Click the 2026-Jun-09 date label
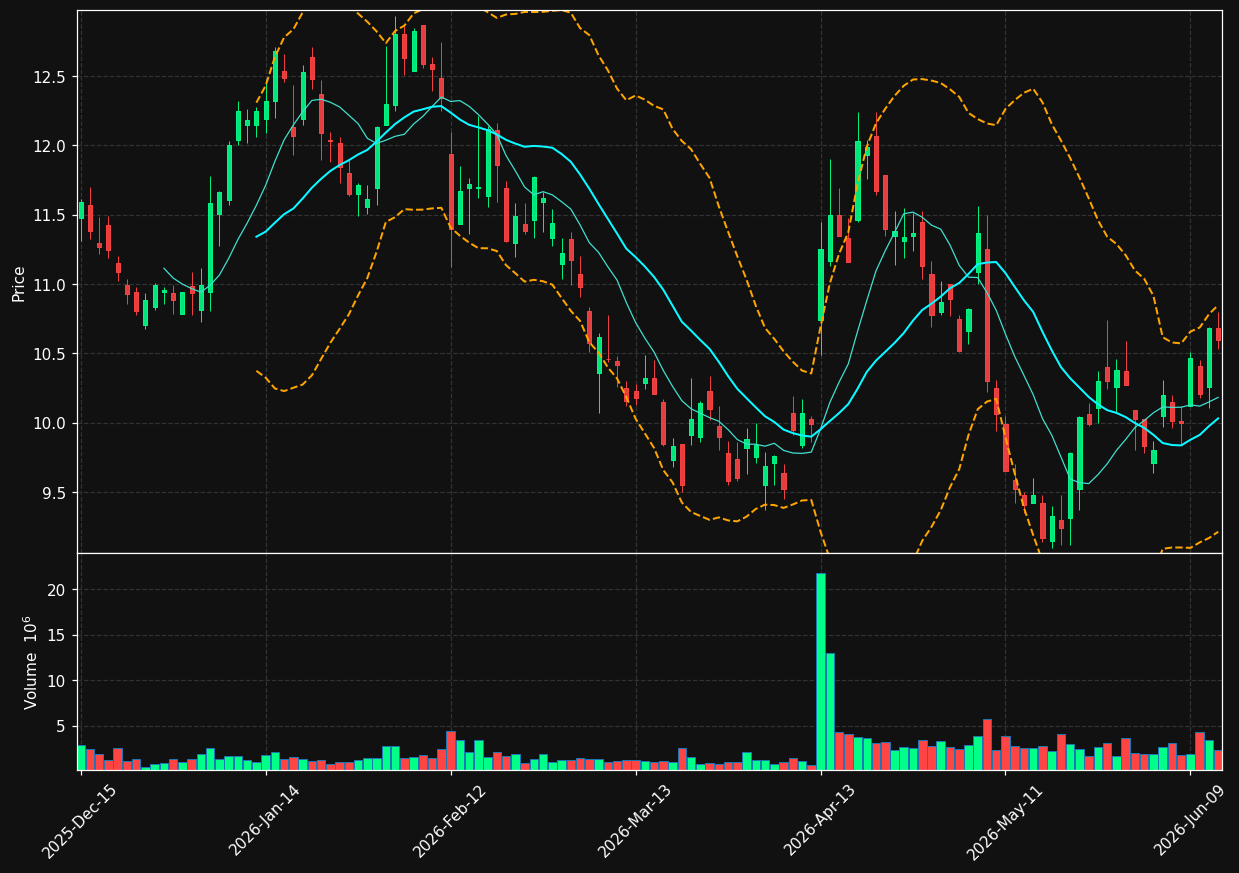Viewport: 1239px width, 873px height. pyautogui.click(x=1190, y=821)
